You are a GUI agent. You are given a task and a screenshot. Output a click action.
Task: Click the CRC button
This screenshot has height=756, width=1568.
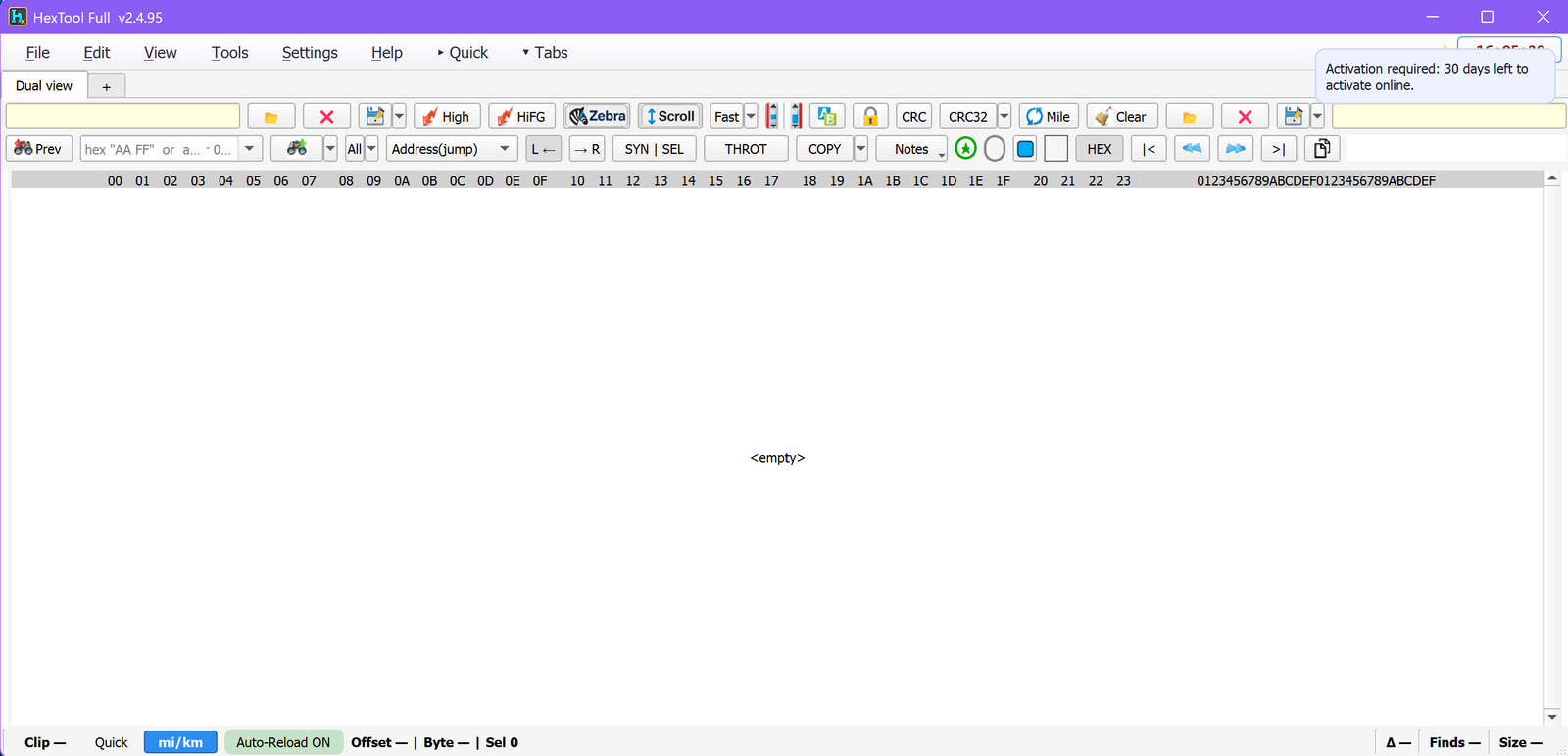coord(914,117)
